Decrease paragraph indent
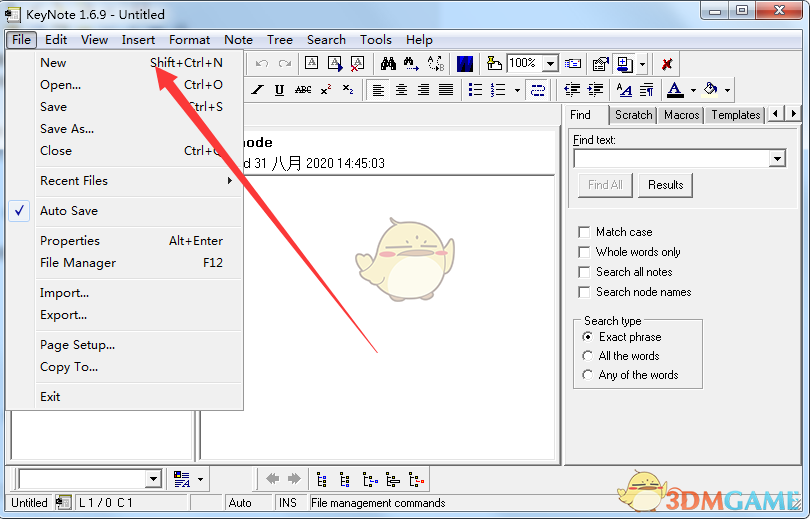 pyautogui.click(x=572, y=90)
